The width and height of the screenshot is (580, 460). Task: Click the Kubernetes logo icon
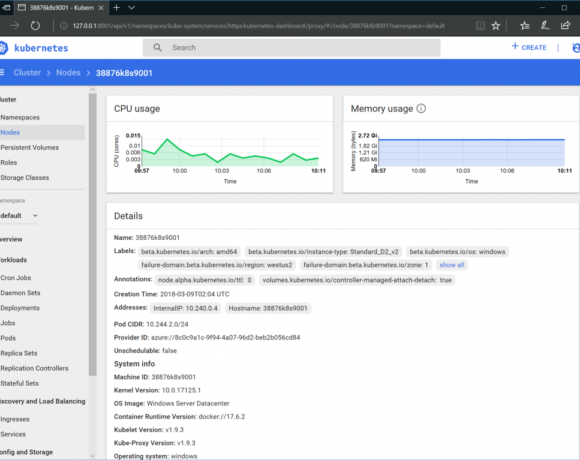[3, 48]
